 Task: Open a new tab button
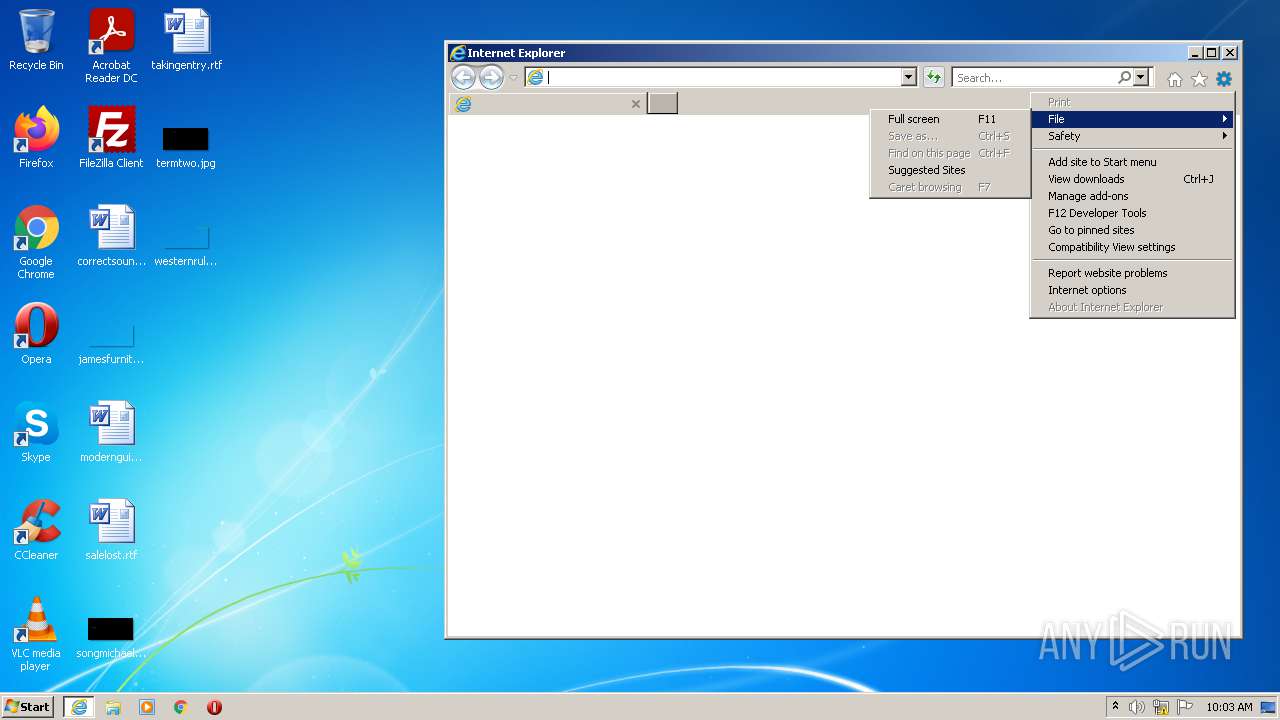662,103
